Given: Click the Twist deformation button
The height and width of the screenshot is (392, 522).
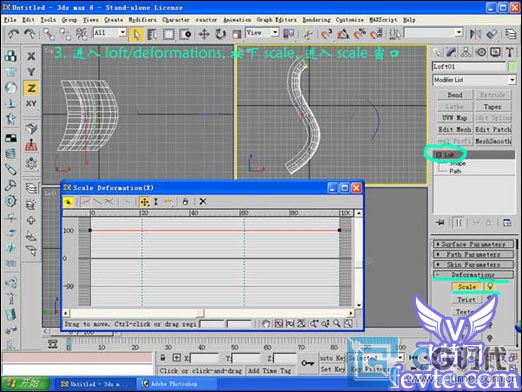Looking at the screenshot, I should click(x=467, y=300).
